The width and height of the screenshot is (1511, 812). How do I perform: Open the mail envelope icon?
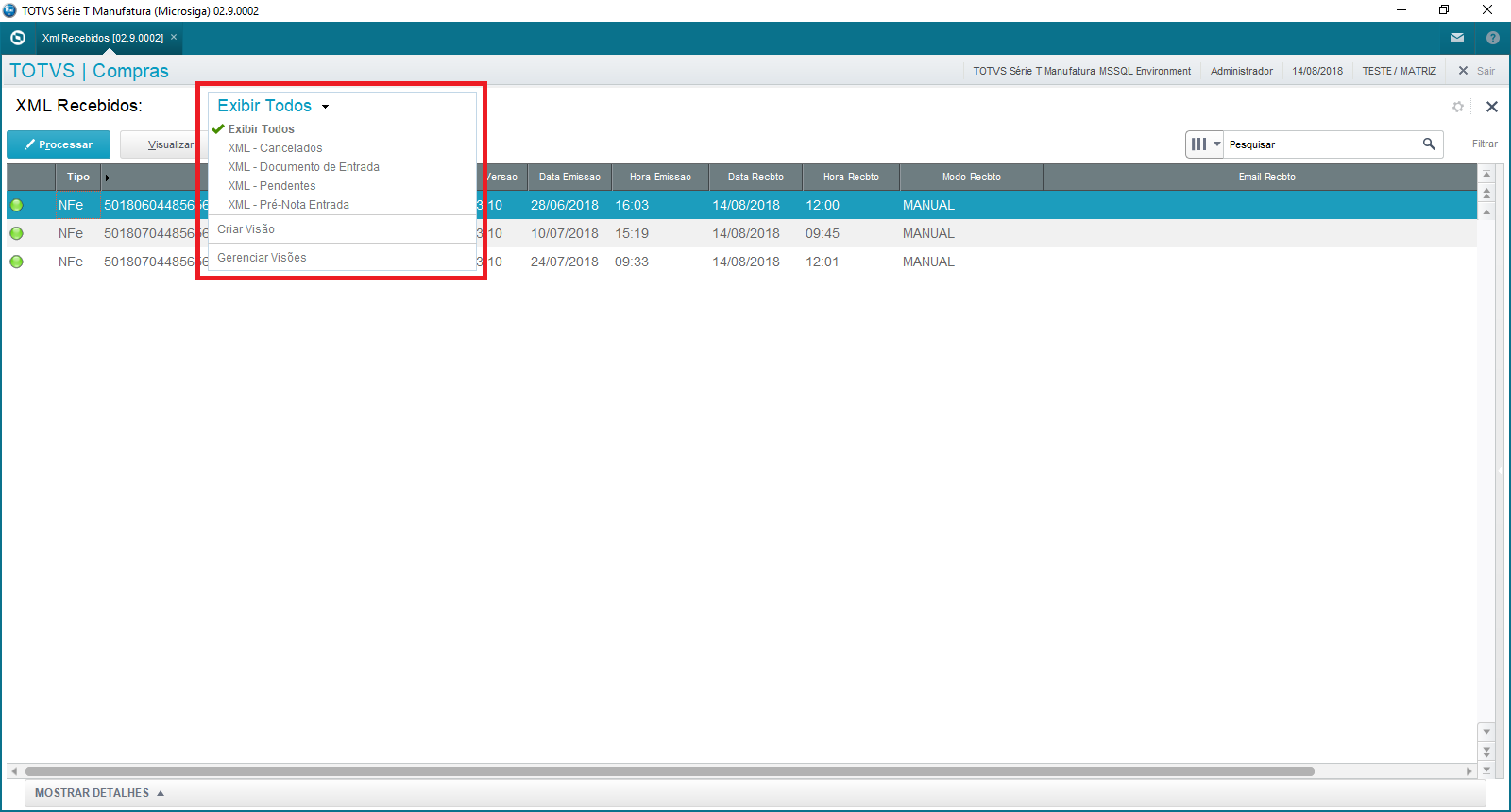point(1457,38)
